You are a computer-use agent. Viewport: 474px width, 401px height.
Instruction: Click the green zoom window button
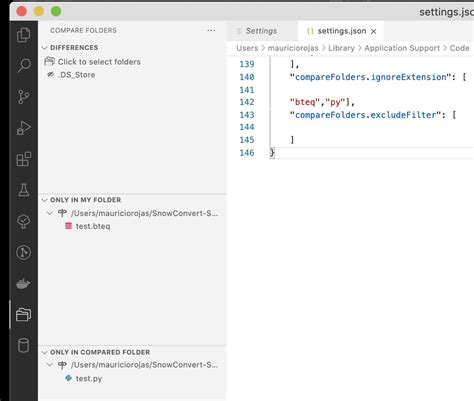coord(56,11)
